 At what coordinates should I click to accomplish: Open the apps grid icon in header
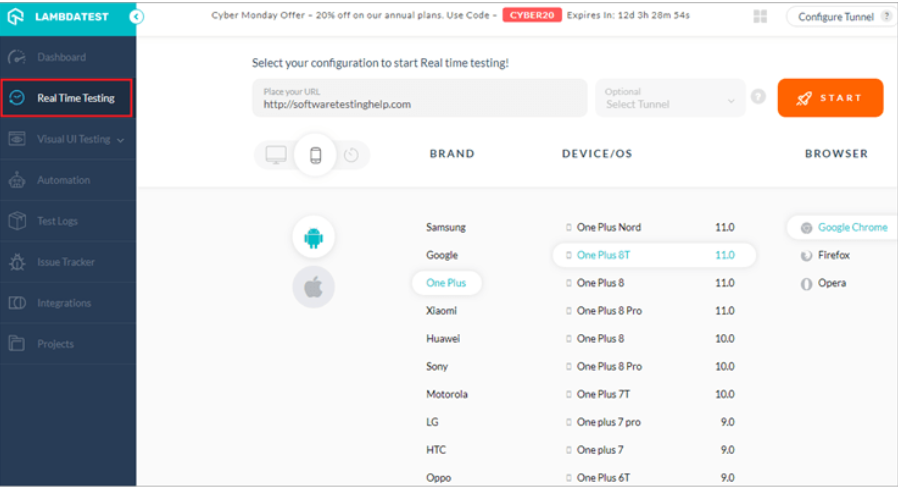point(761,16)
